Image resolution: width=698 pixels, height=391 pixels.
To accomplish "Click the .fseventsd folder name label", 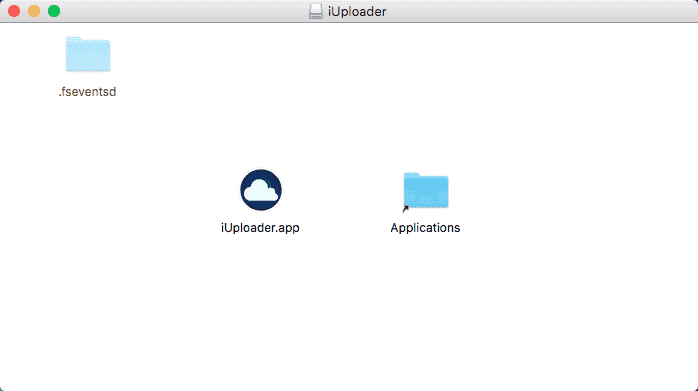I will (x=87, y=92).
